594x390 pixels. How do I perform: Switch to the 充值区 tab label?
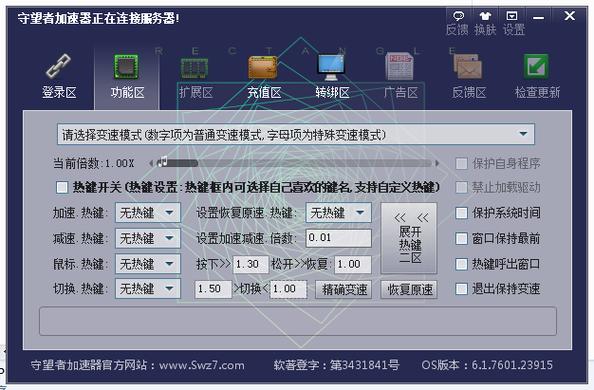point(264,92)
